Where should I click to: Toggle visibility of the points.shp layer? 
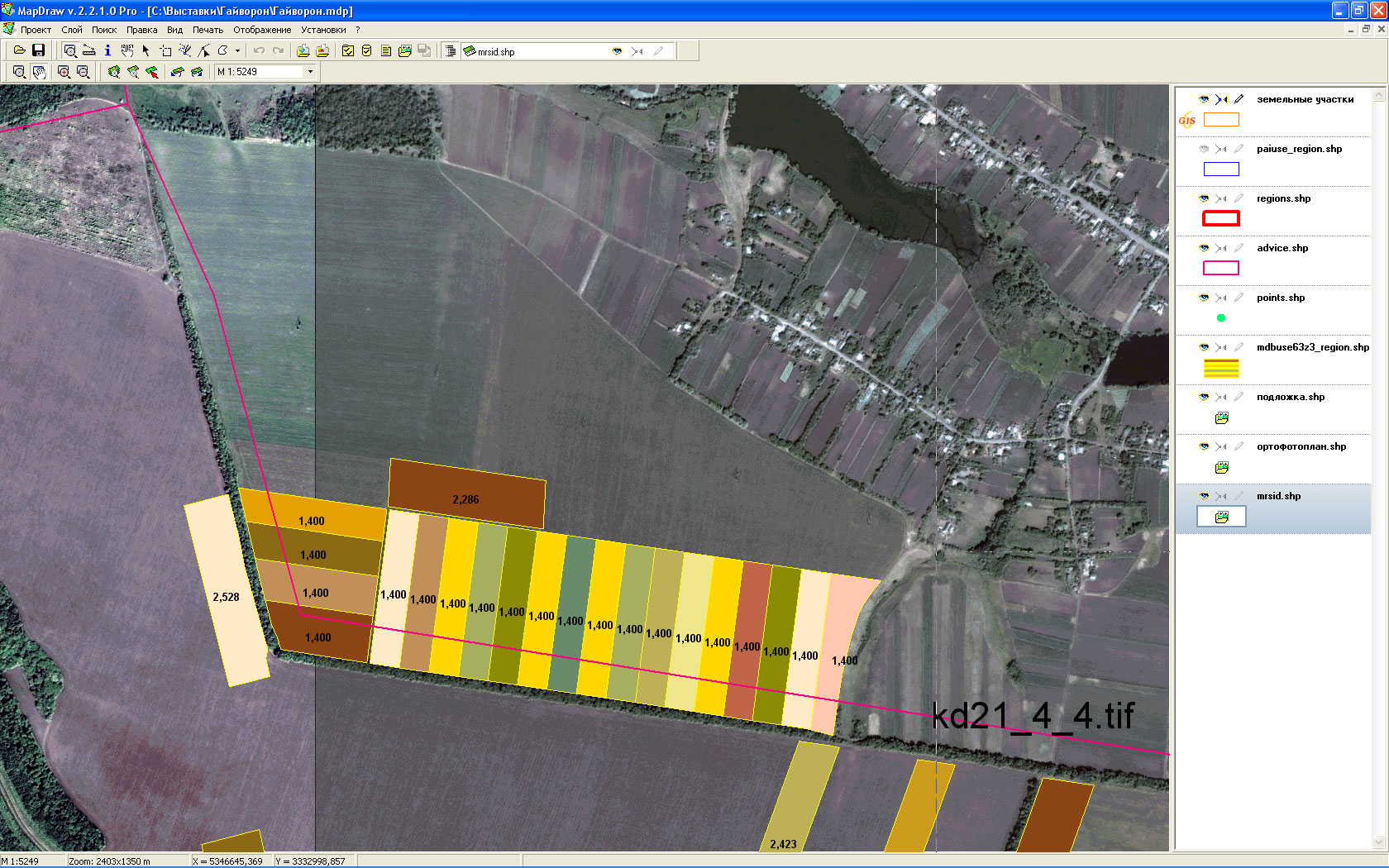click(x=1204, y=298)
